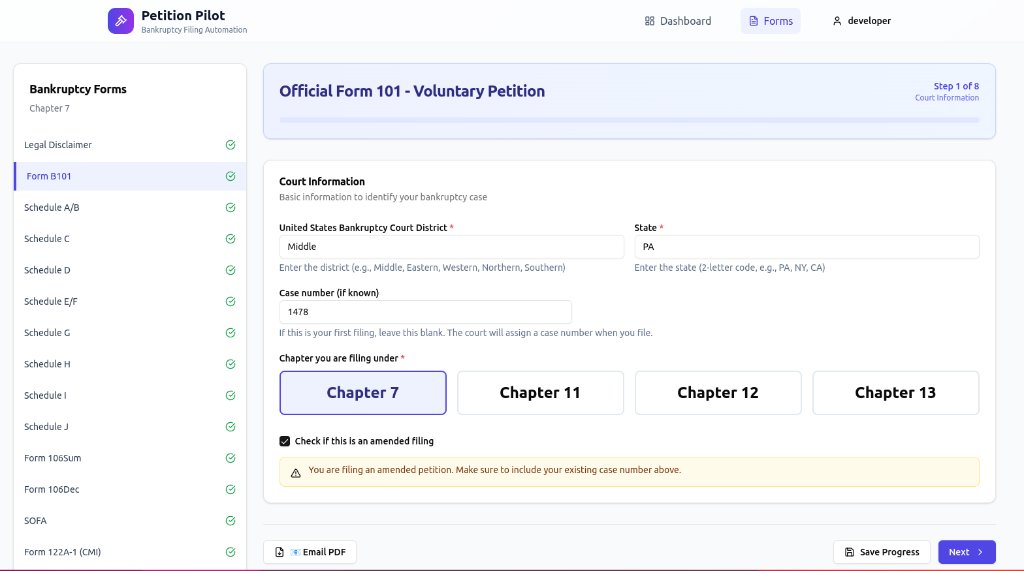Click the check icon beside Form 106Sum
The height and width of the screenshot is (571, 1024).
coord(231,459)
